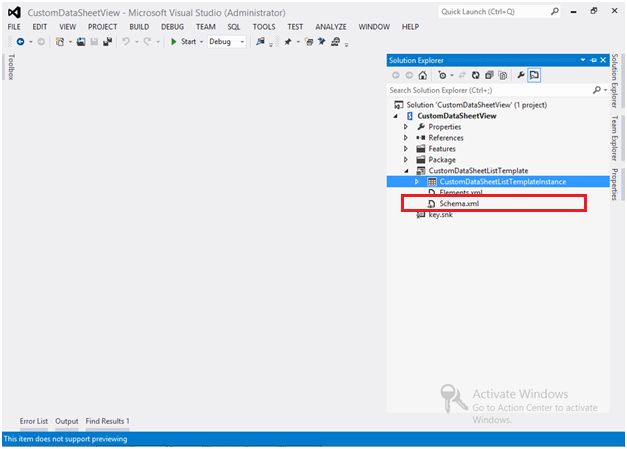Switch to the Output tab

coord(67,421)
